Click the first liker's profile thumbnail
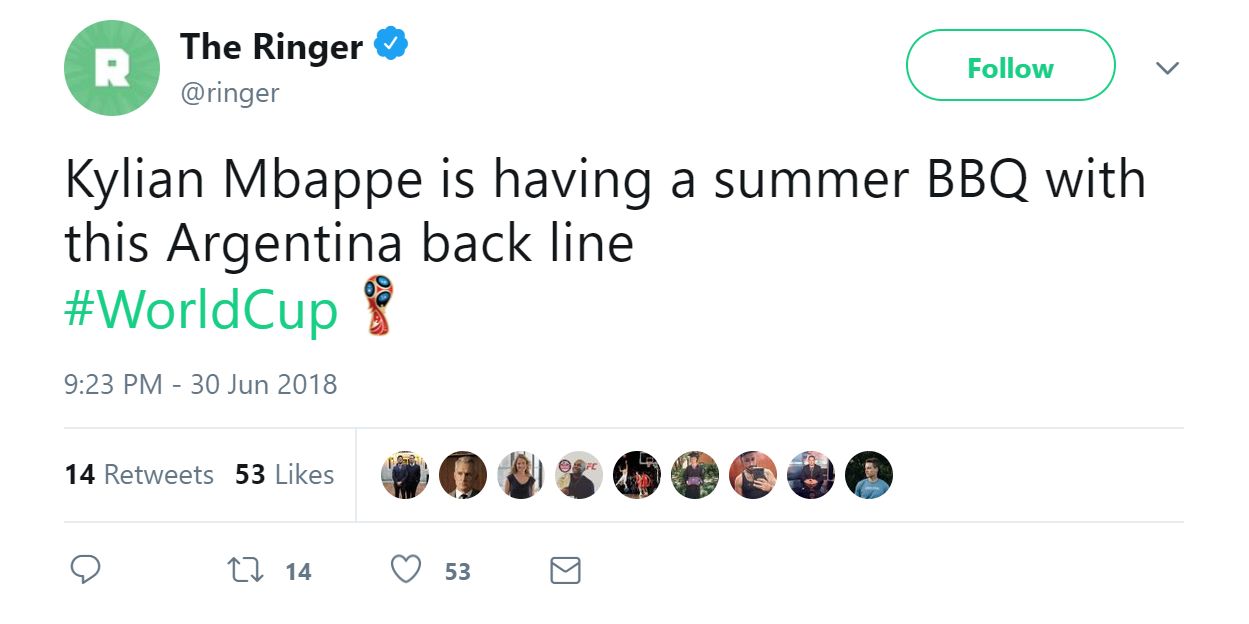 (x=405, y=474)
